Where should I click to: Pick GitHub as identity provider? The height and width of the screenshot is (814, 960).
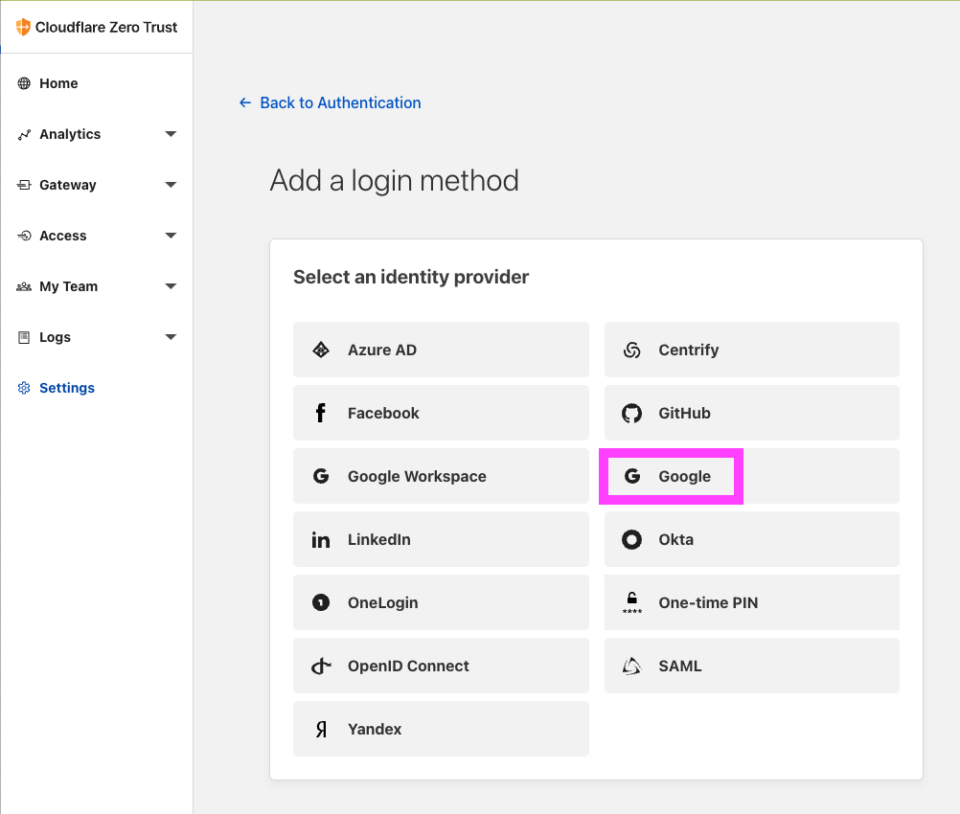coord(752,413)
